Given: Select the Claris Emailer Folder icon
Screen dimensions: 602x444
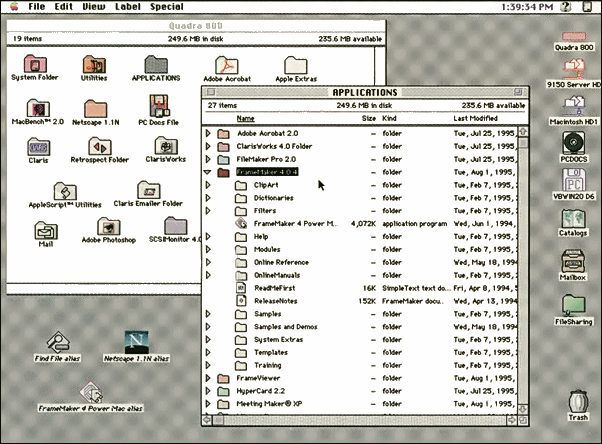Looking at the screenshot, I should click(148, 190).
